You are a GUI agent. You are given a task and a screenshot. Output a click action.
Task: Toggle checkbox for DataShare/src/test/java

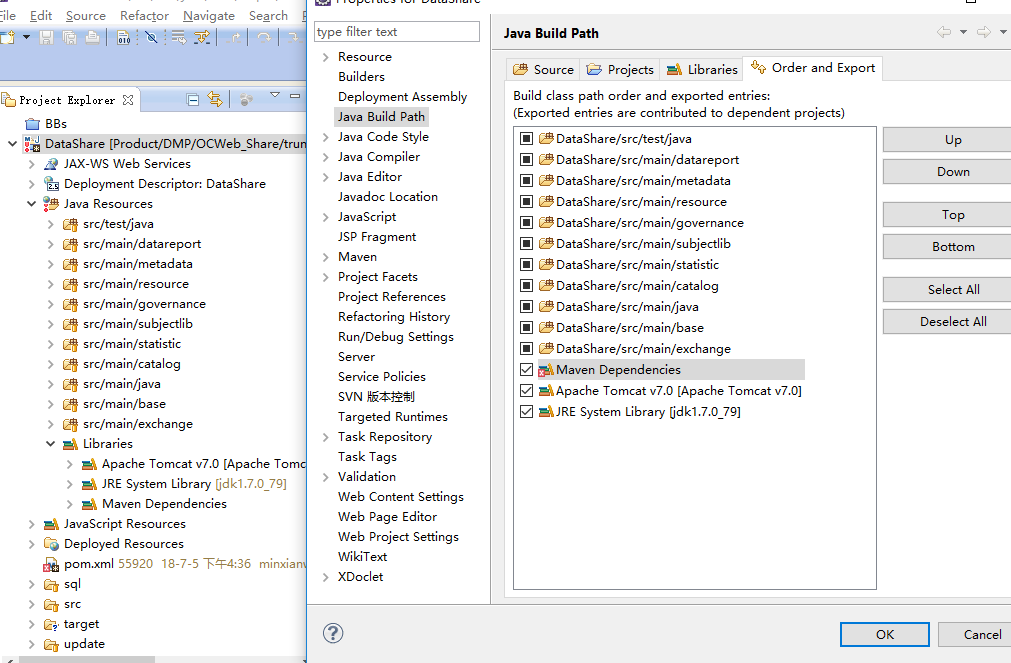[x=526, y=139]
